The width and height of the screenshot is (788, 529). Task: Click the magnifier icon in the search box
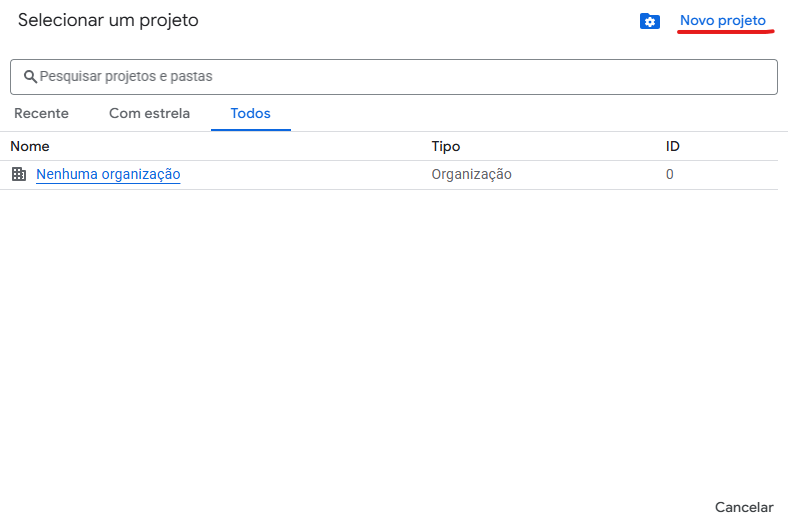[x=30, y=76]
